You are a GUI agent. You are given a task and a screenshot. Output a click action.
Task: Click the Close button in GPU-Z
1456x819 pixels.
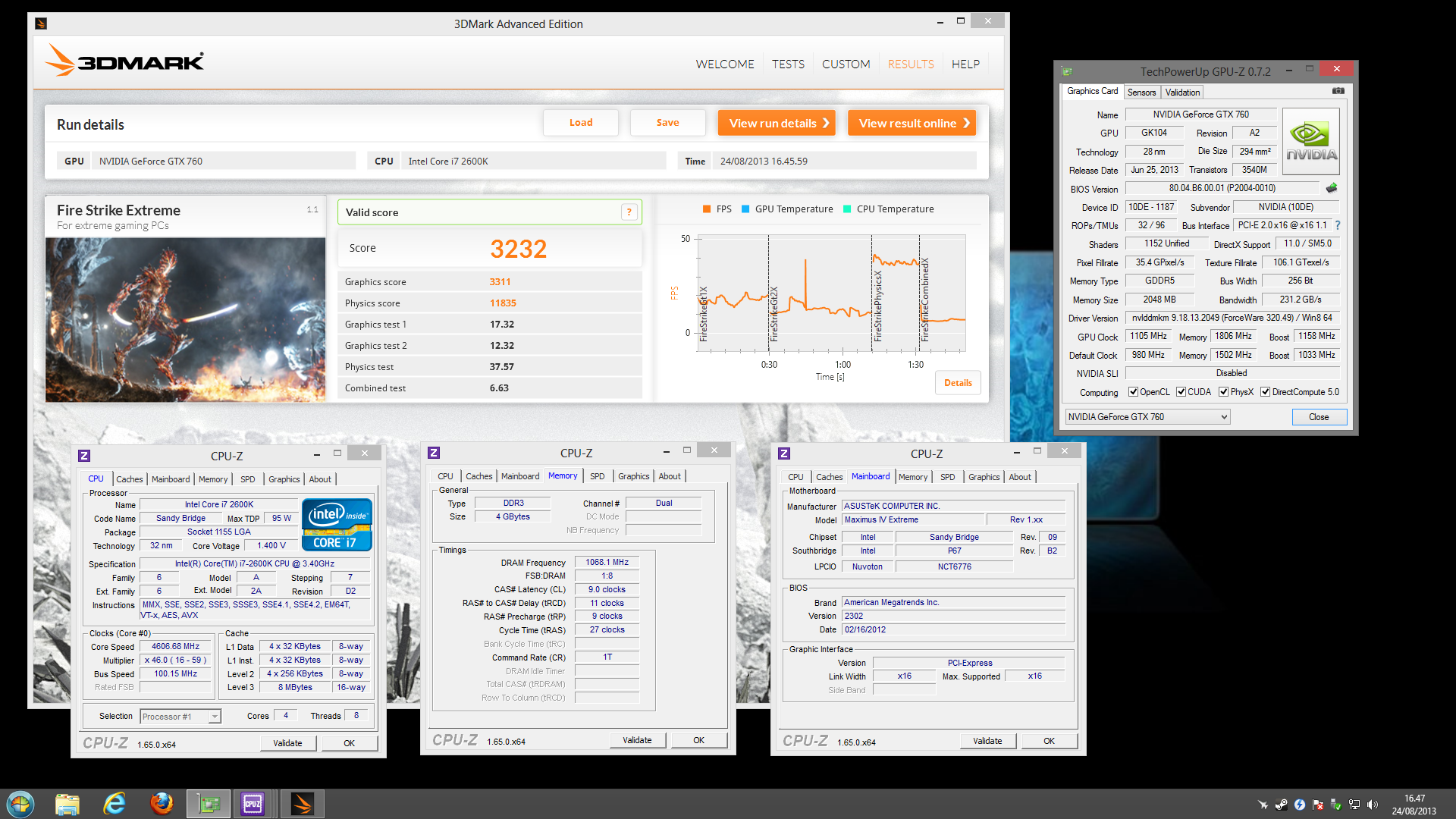(1319, 417)
